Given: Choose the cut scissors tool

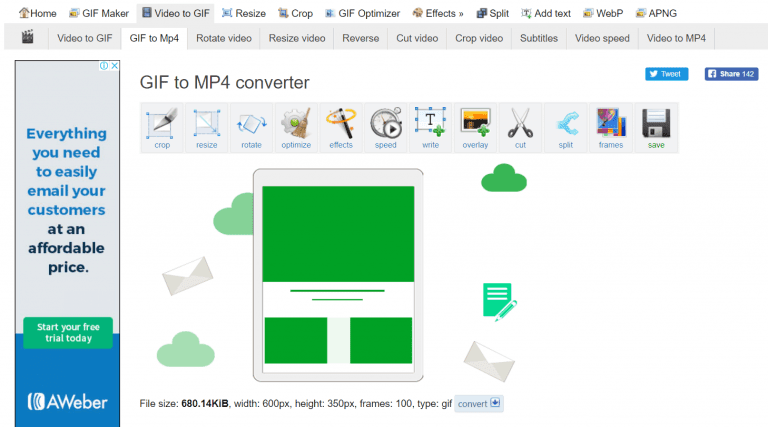Looking at the screenshot, I should click(x=520, y=128).
